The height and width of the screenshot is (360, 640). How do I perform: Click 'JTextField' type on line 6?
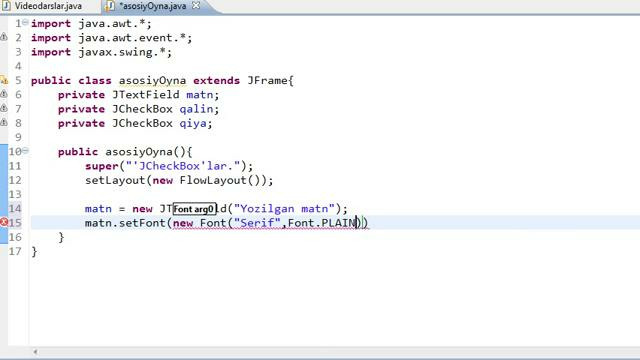pyautogui.click(x=146, y=95)
